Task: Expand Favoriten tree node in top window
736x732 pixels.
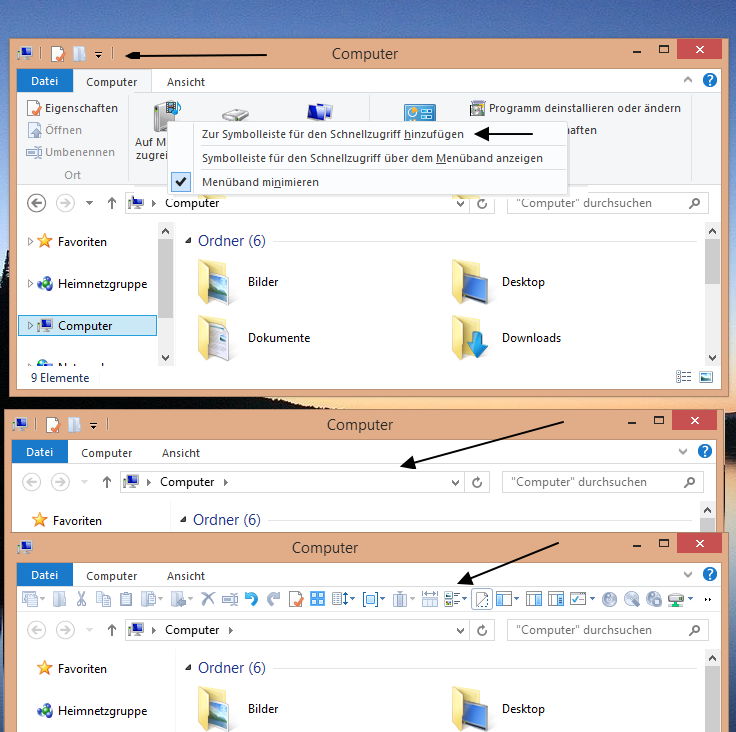Action: pyautogui.click(x=30, y=241)
